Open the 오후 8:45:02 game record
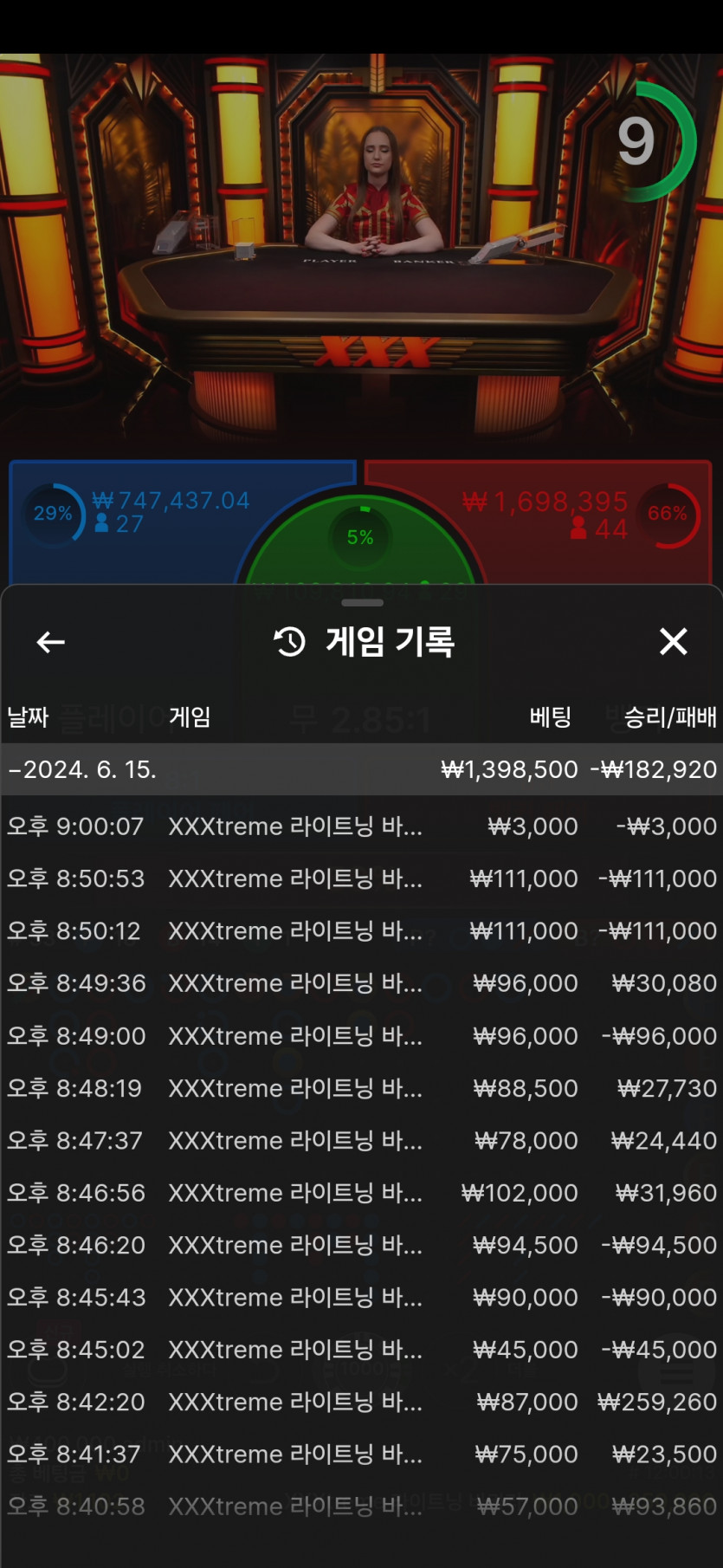The height and width of the screenshot is (1568, 723). coord(361,1350)
